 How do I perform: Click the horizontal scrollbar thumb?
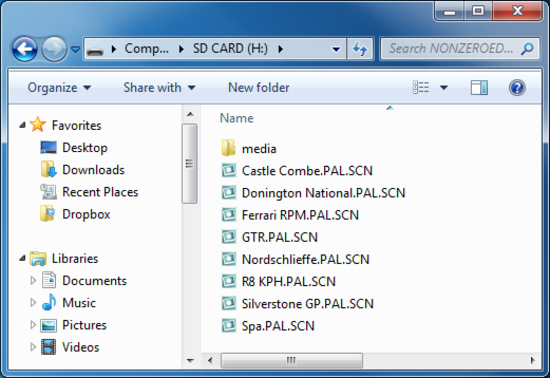[291, 360]
